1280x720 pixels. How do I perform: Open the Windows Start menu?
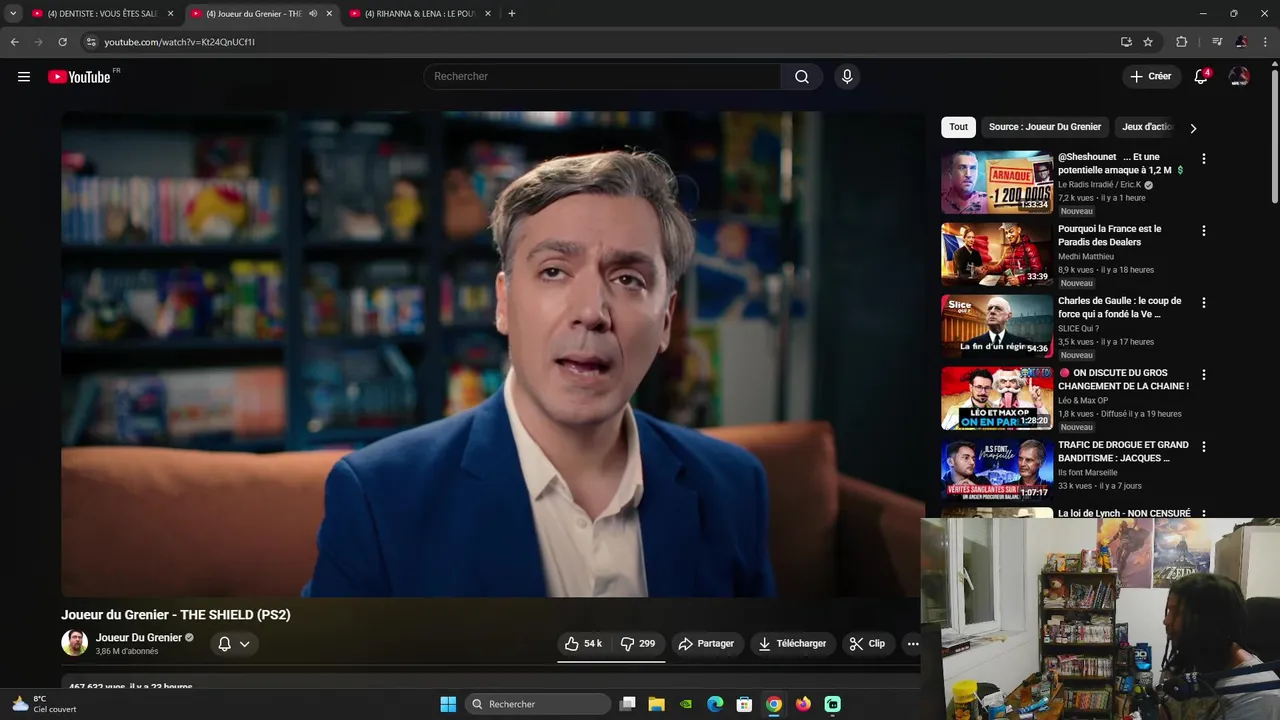448,704
